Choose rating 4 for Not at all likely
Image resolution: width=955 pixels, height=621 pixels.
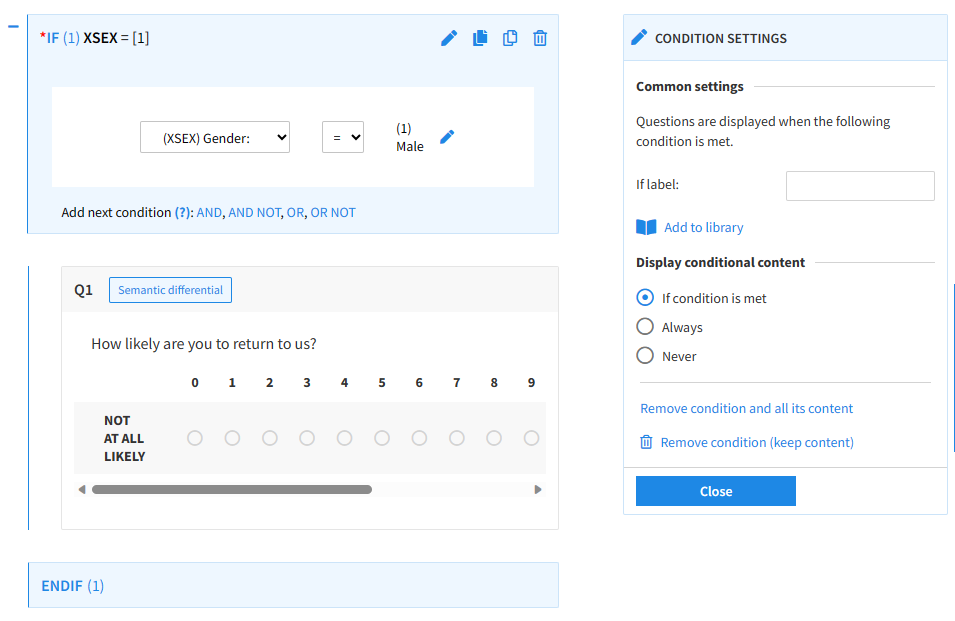pyautogui.click(x=345, y=438)
